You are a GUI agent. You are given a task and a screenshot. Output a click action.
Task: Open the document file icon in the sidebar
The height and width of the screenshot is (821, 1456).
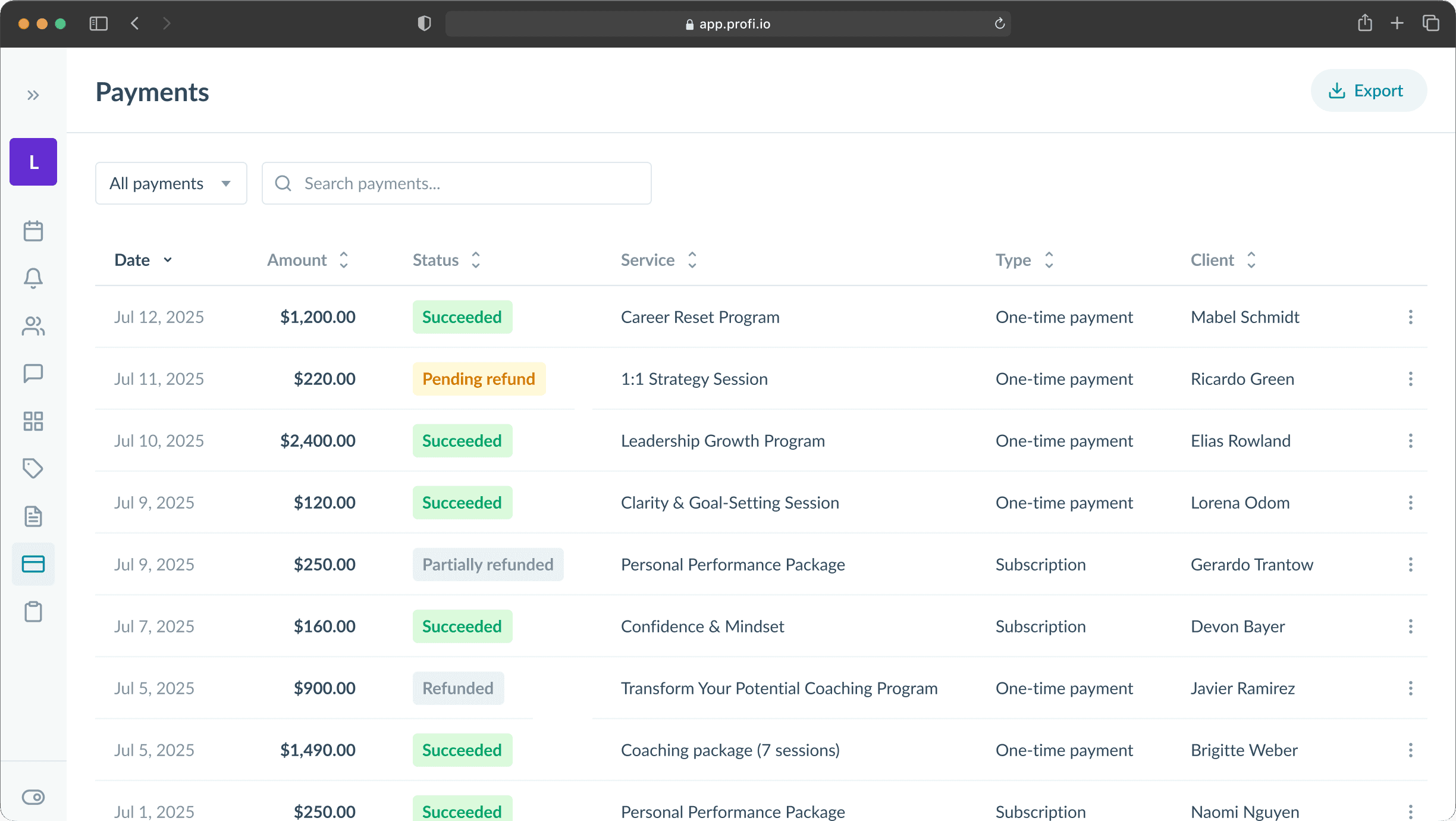tap(33, 516)
